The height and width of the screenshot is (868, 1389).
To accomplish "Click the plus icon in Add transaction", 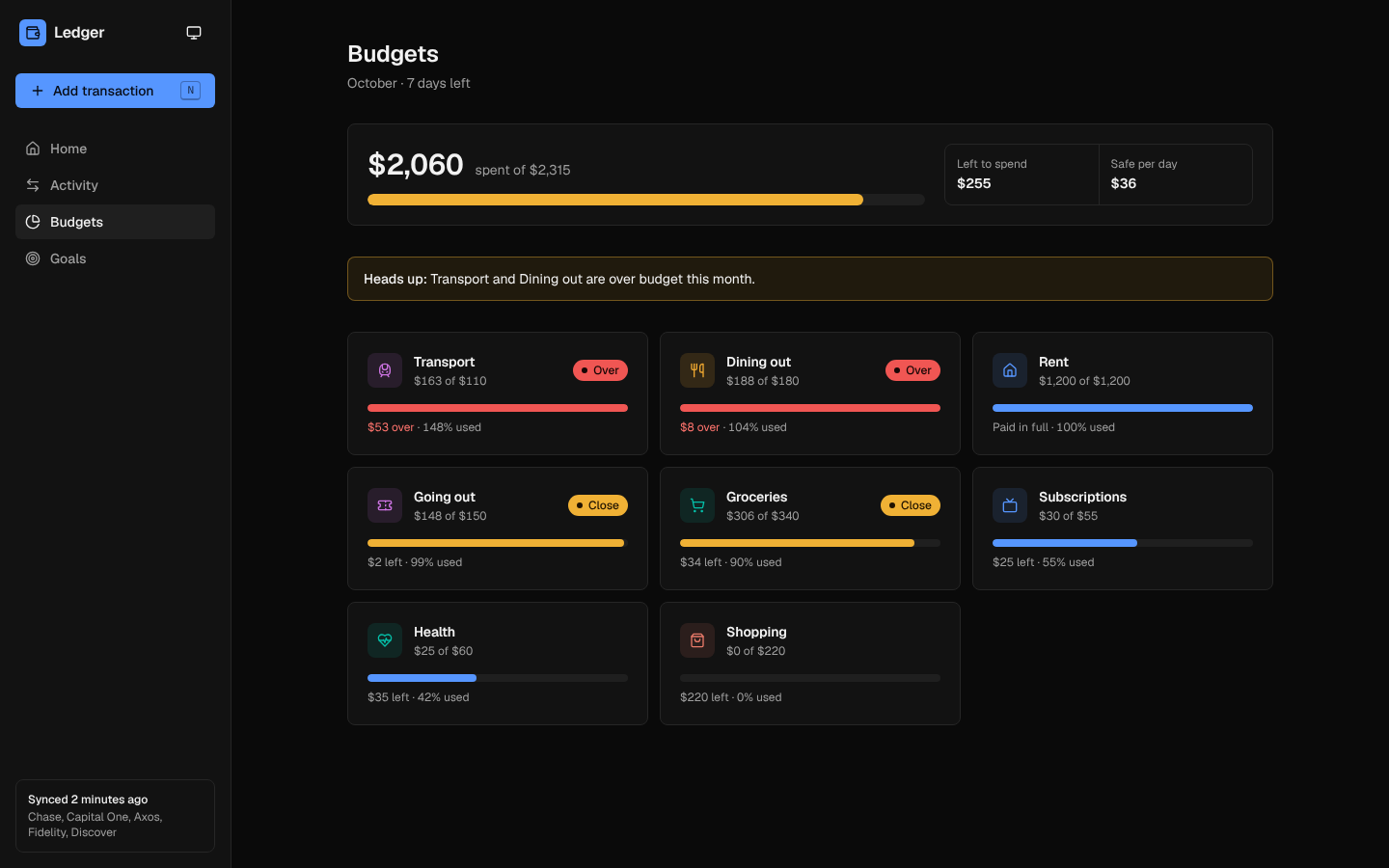I will point(38,91).
